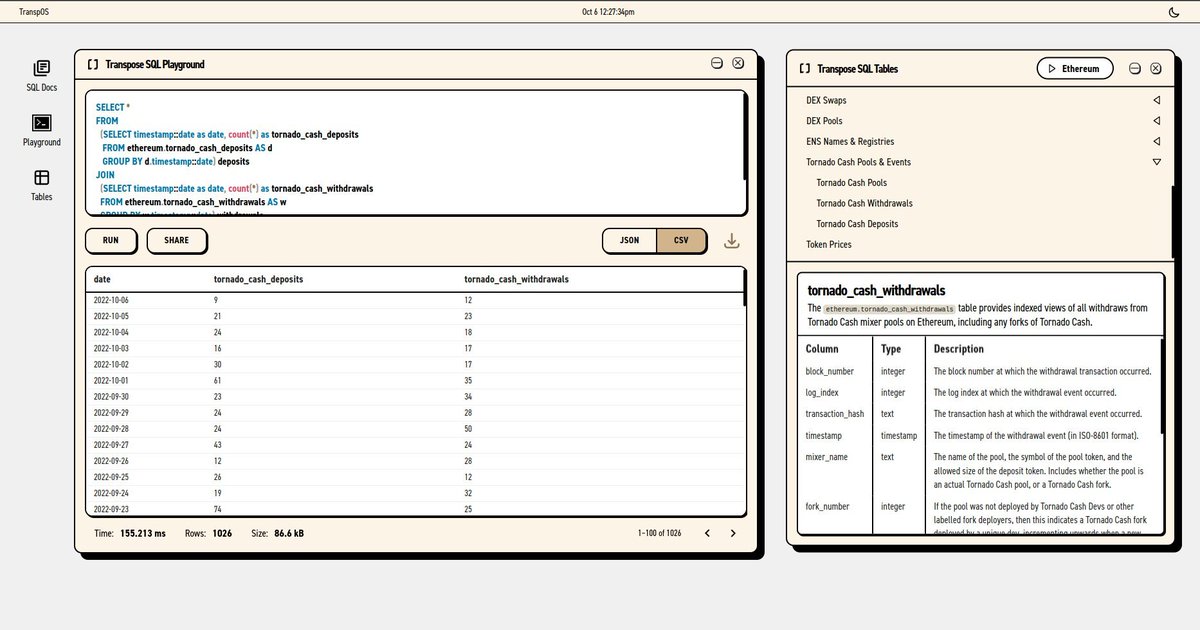Download query results with arrow icon
This screenshot has height=630, width=1200.
pos(731,241)
